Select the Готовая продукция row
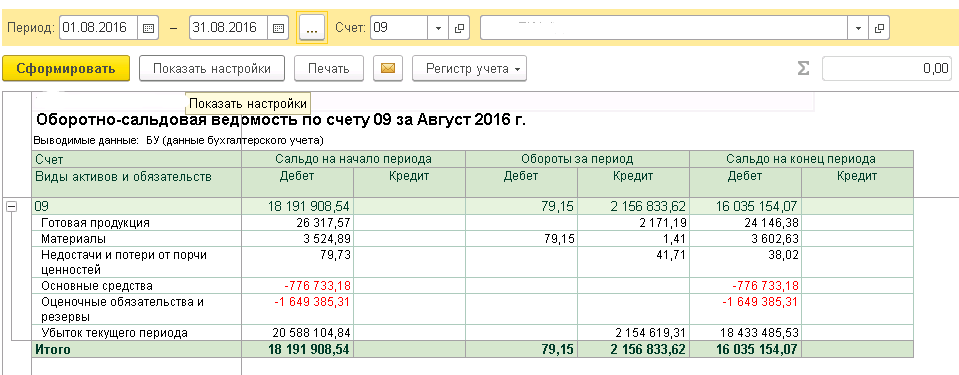This screenshot has width=959, height=375. [x=472, y=223]
